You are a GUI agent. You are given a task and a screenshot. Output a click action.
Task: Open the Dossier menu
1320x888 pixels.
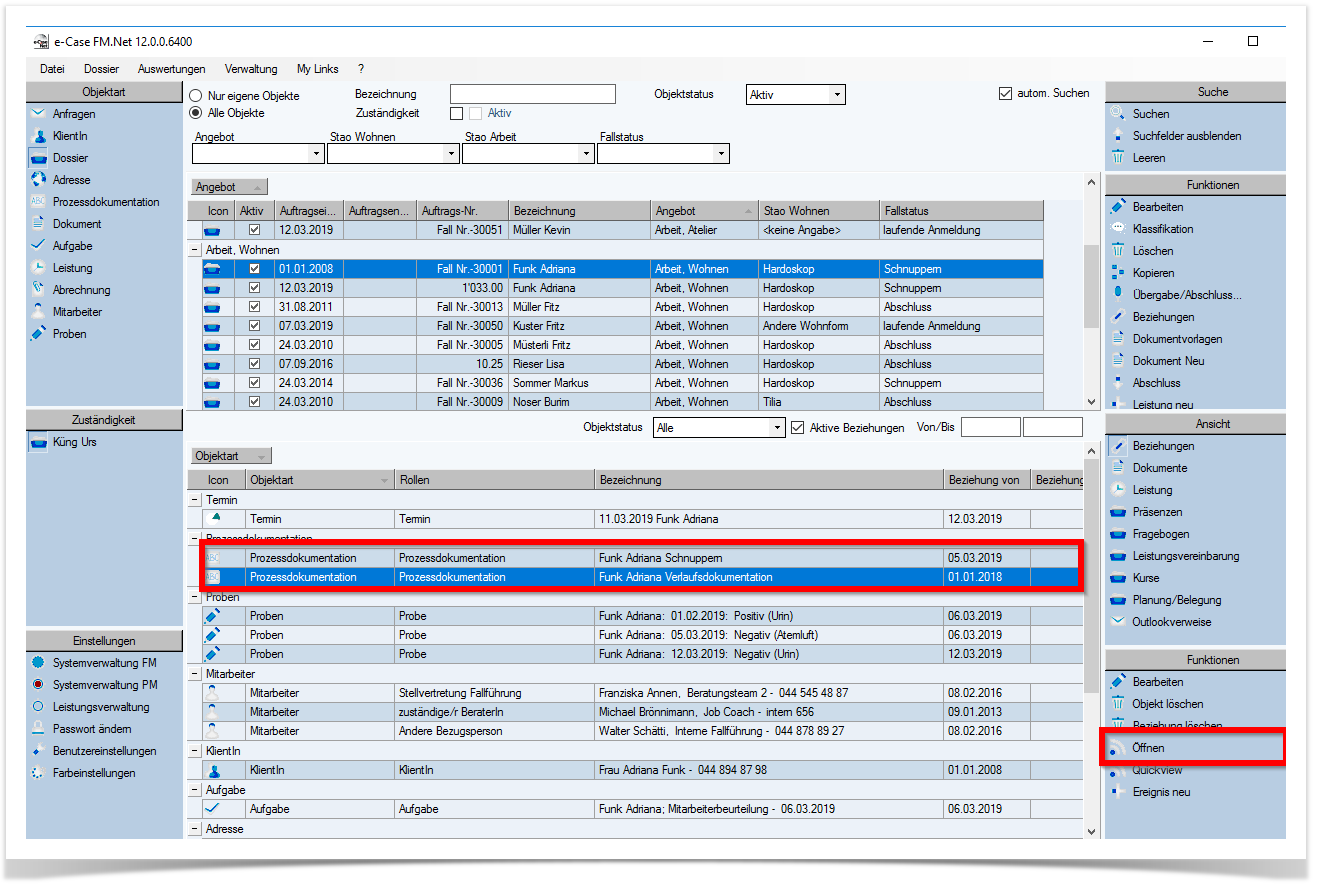[102, 69]
